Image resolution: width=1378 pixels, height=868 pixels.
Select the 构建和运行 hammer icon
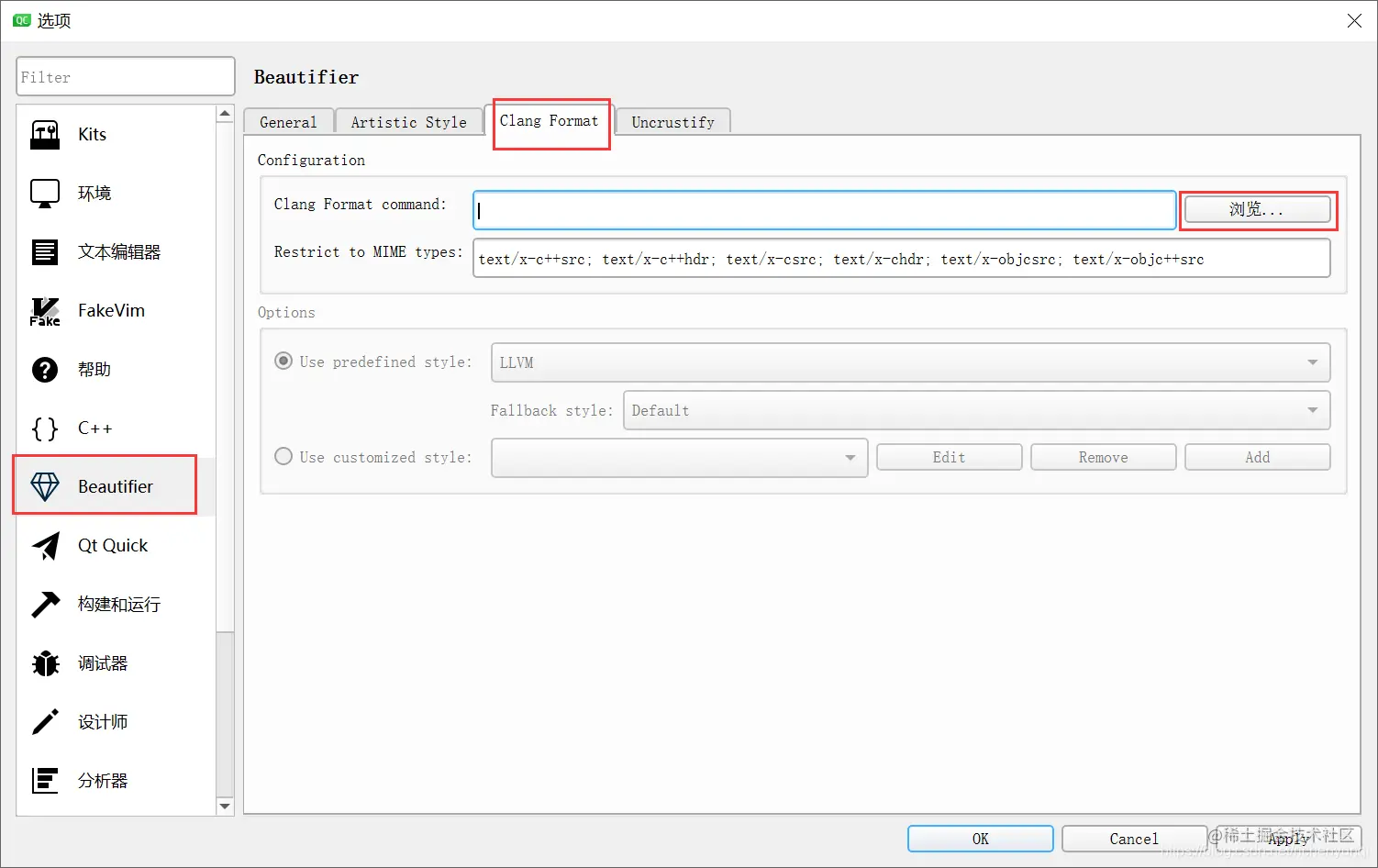point(45,604)
